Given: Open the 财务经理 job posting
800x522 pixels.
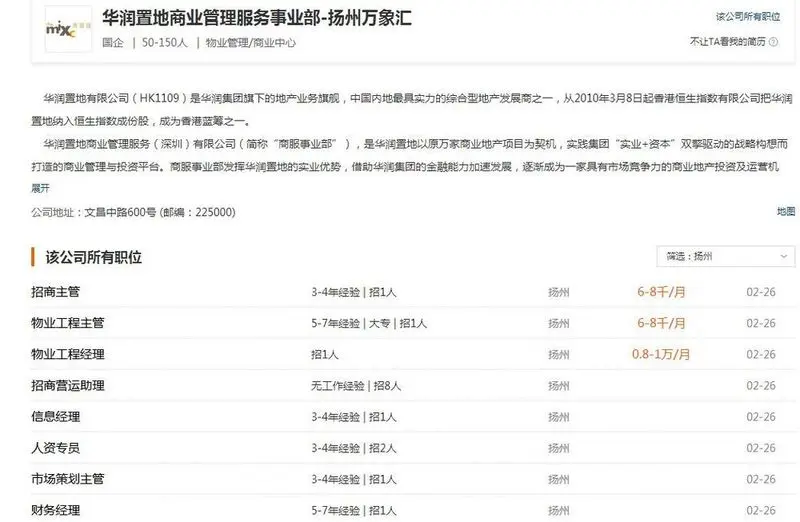Looking at the screenshot, I should tap(56, 510).
